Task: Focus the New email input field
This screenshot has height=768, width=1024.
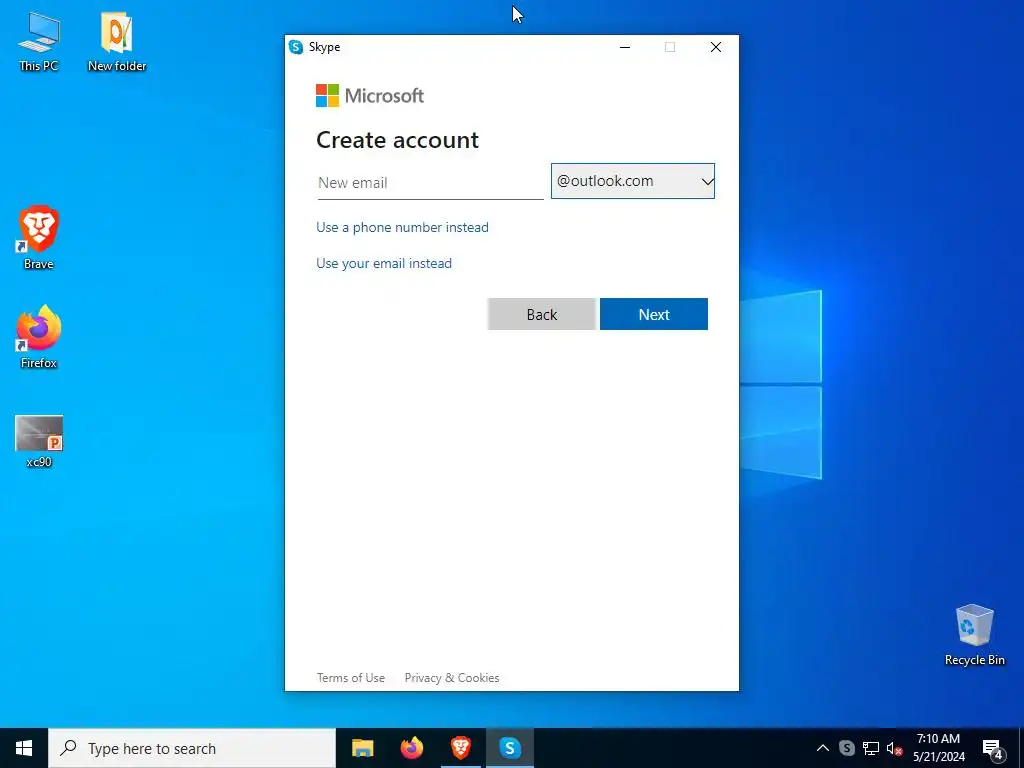Action: [430, 182]
